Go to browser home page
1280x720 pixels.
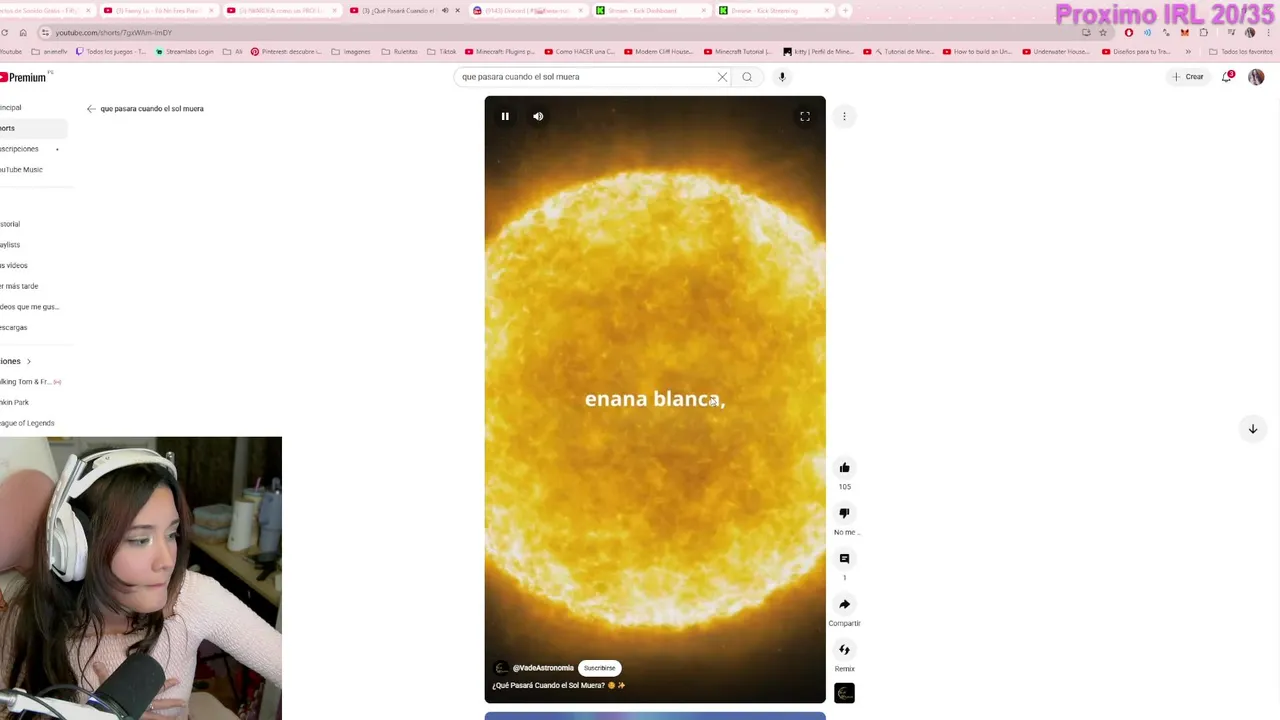click(23, 32)
